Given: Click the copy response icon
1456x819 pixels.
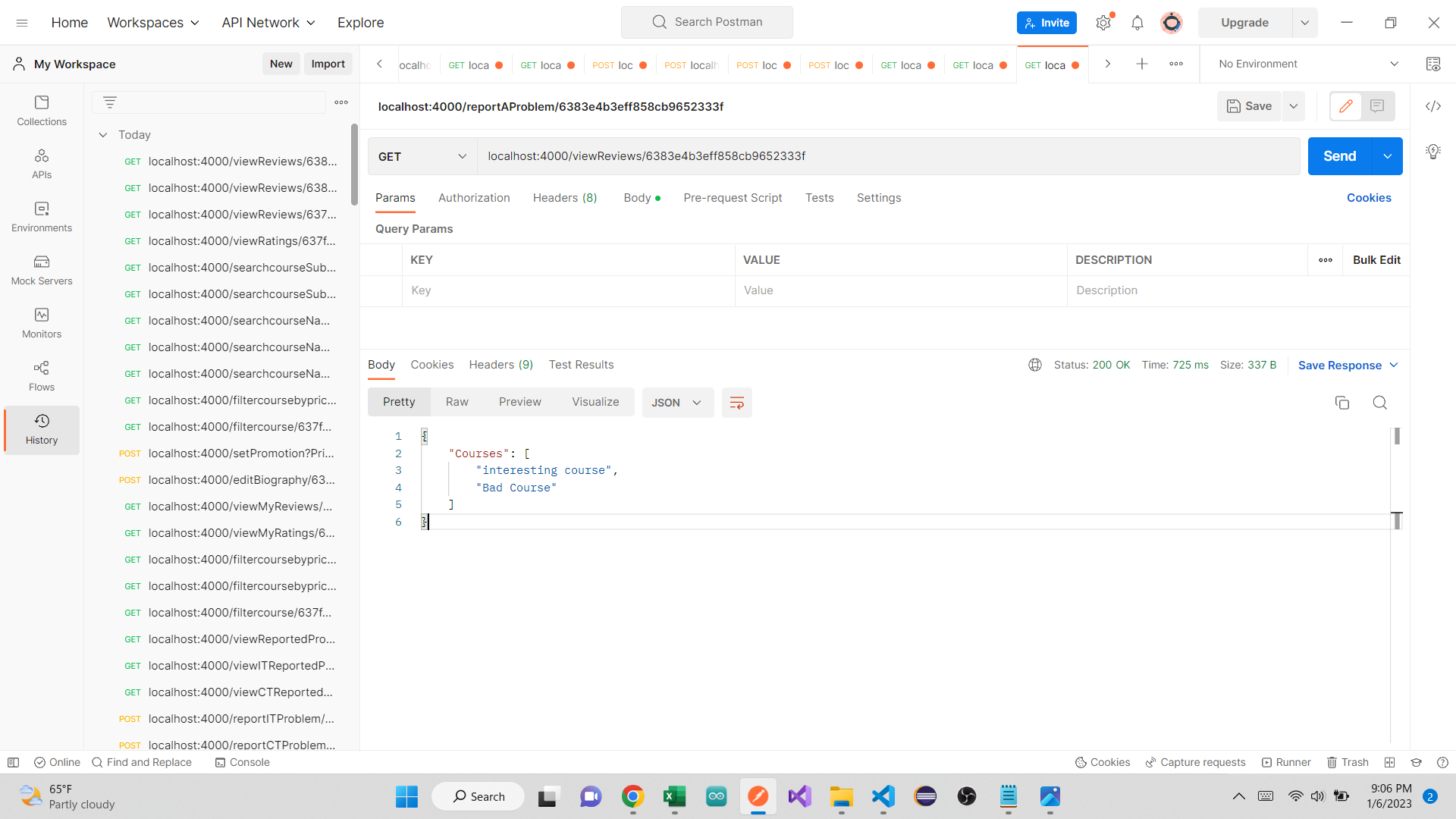Looking at the screenshot, I should (1342, 403).
